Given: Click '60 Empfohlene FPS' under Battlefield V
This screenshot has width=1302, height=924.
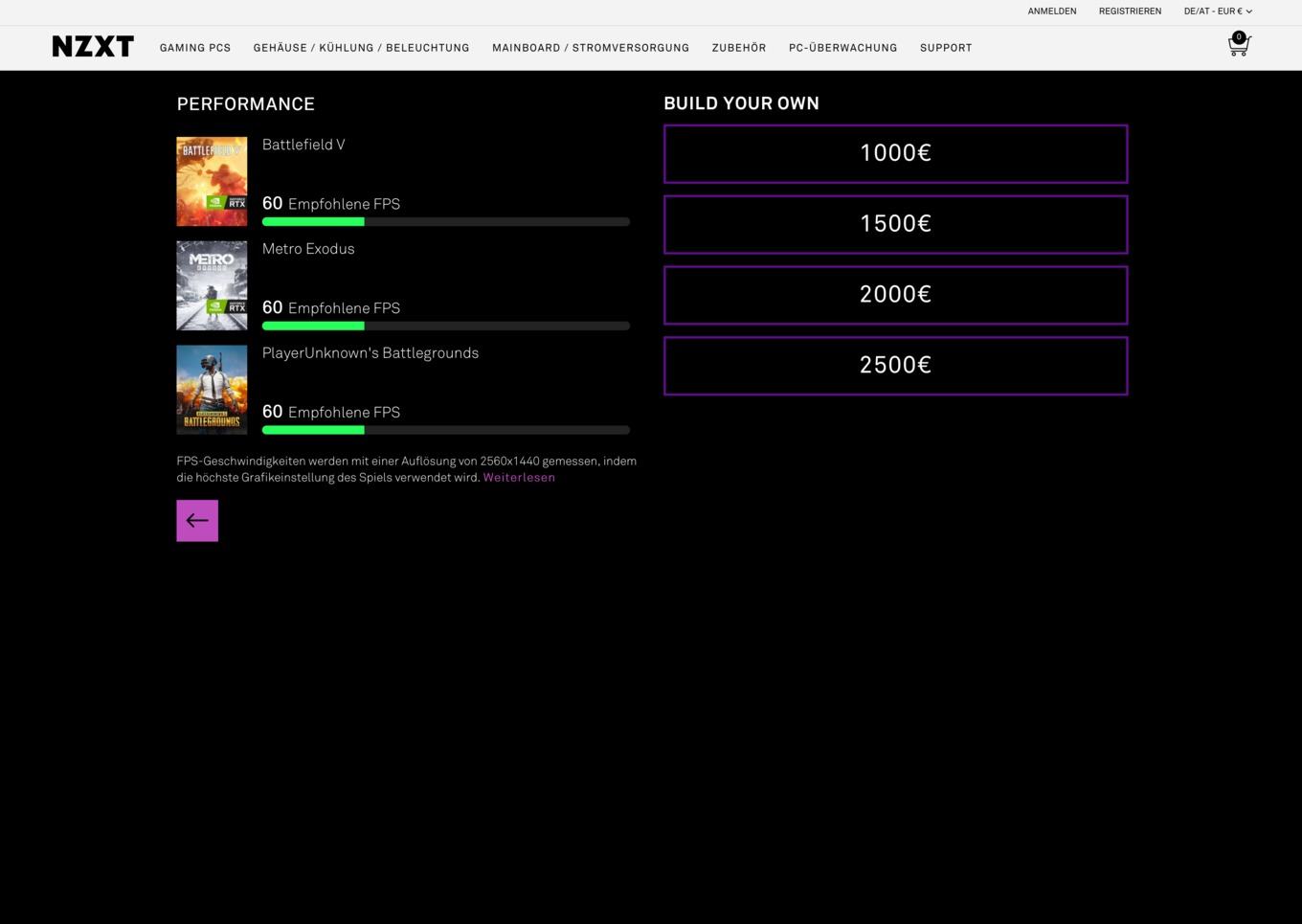Looking at the screenshot, I should [331, 203].
